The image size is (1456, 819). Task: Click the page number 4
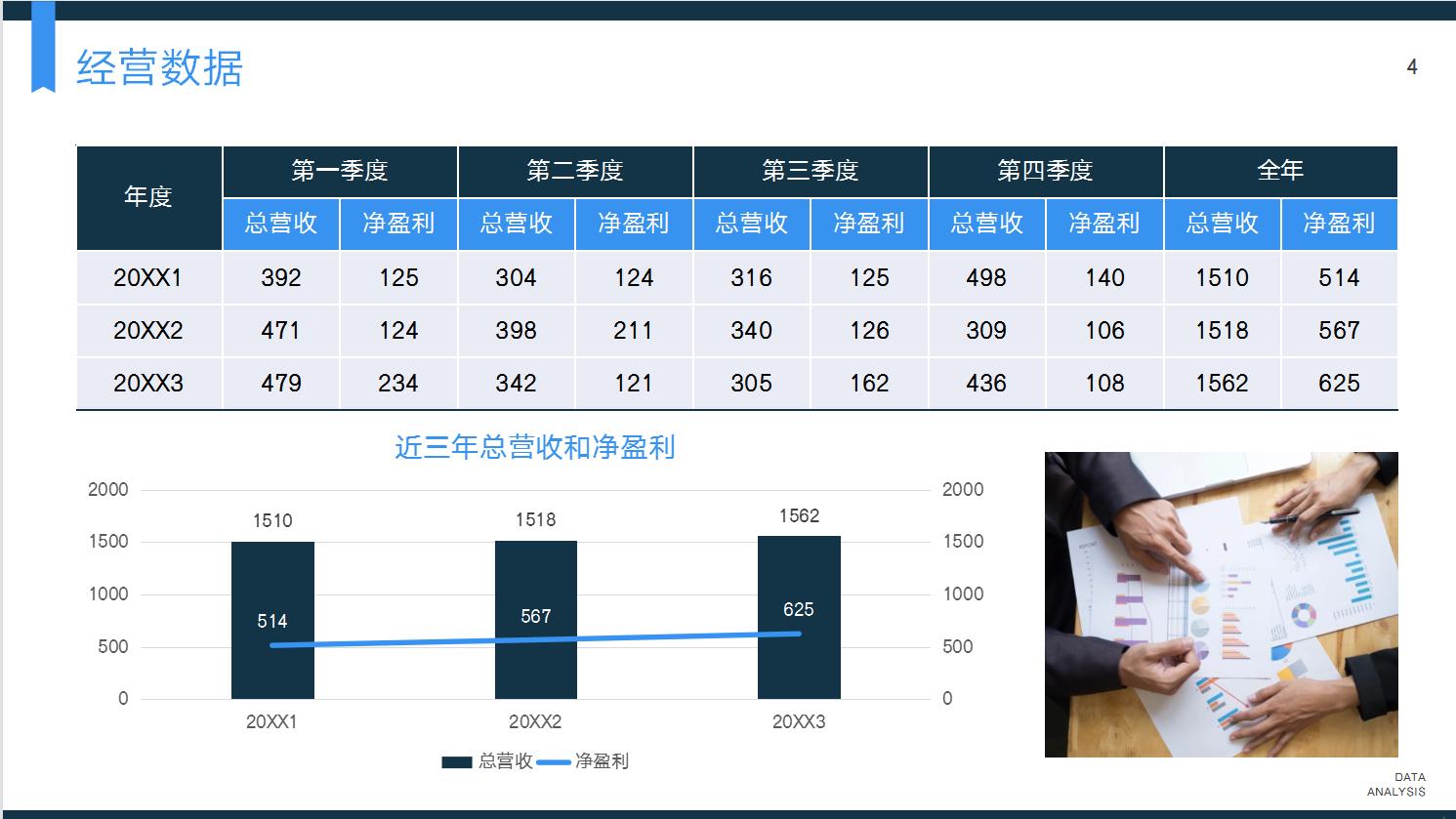[1410, 66]
